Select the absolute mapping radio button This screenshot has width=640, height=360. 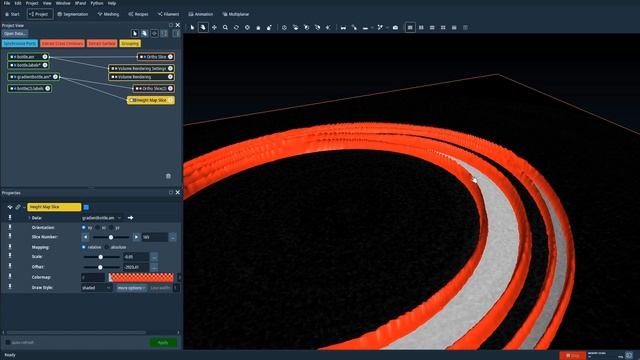click(x=107, y=247)
